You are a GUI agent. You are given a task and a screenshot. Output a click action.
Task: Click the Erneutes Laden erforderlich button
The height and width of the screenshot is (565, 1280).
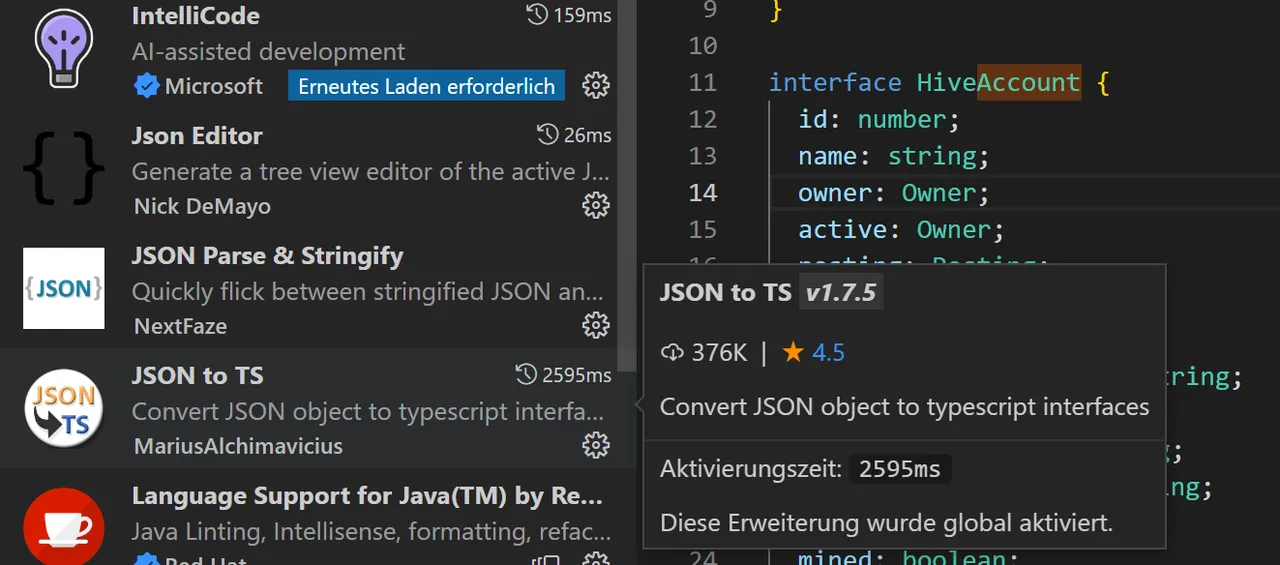427,86
